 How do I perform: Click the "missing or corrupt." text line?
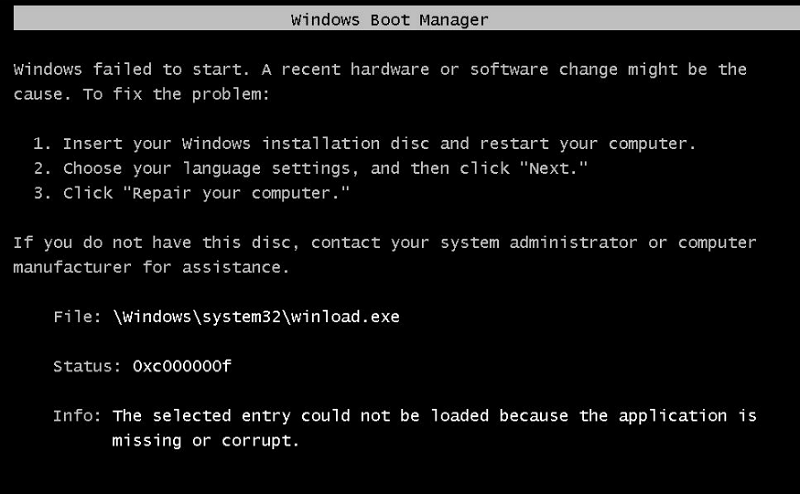[206, 440]
